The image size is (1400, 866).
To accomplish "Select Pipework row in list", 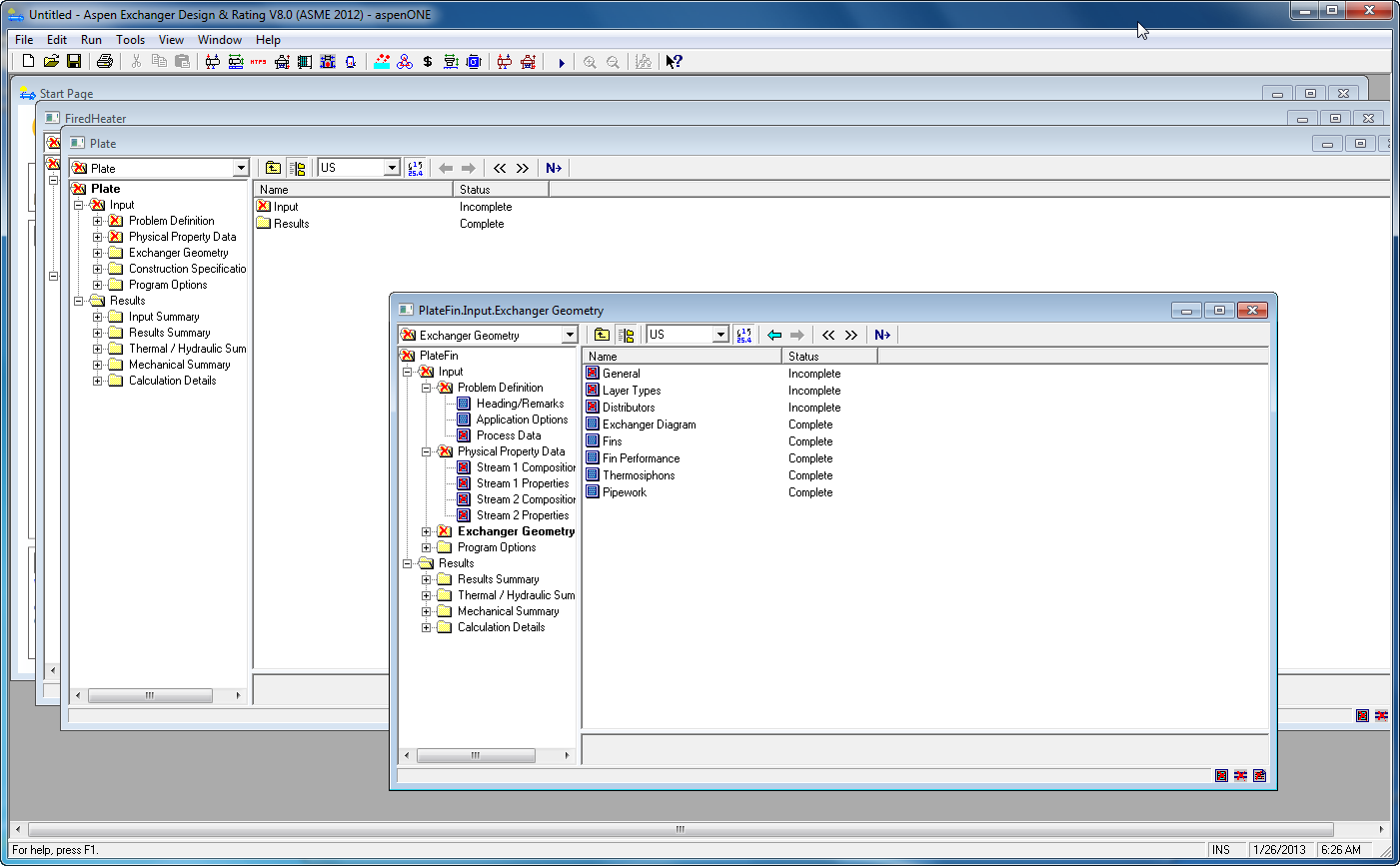I will pyautogui.click(x=625, y=492).
